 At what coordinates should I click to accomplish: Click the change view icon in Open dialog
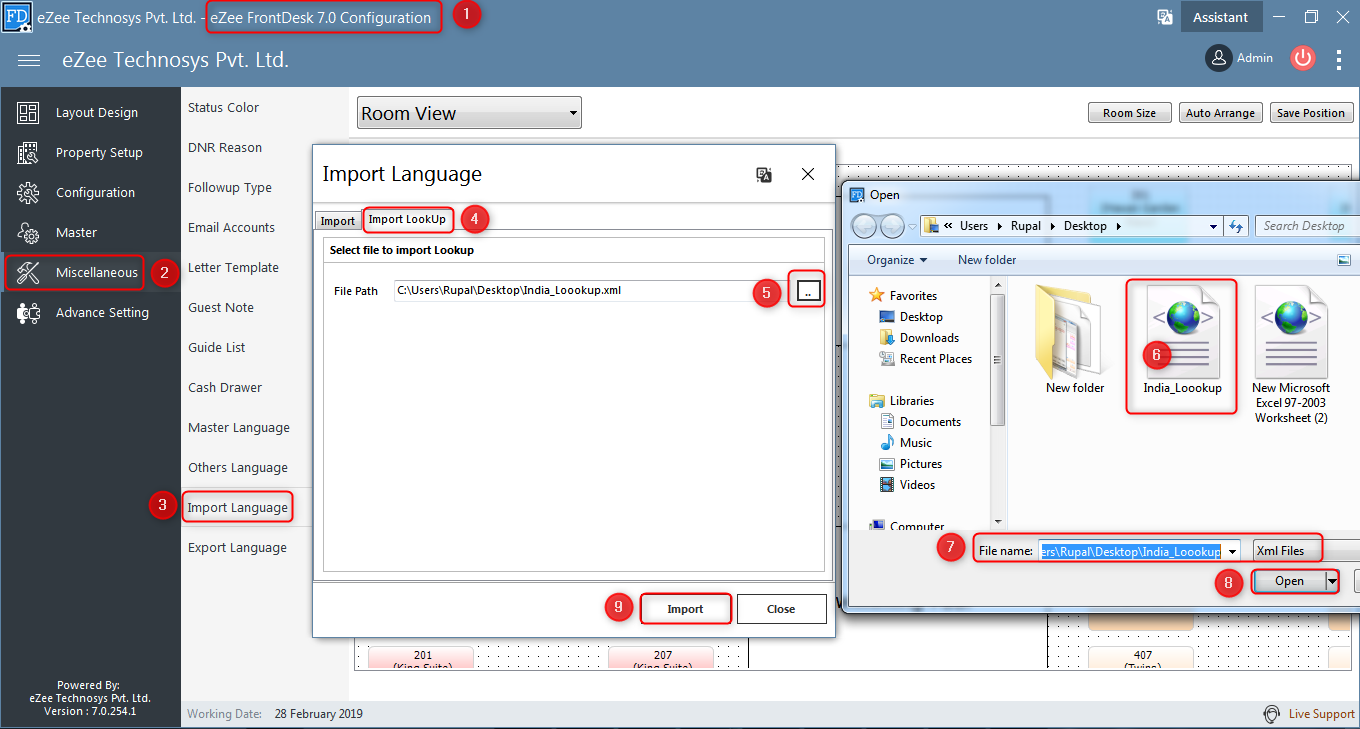point(1344,260)
